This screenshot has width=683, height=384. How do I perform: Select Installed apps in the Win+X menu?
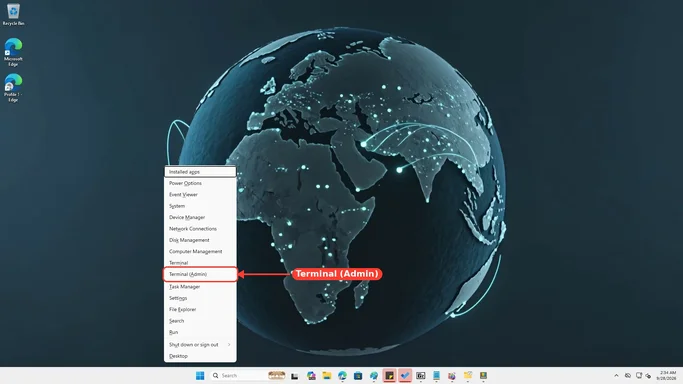tap(200, 172)
